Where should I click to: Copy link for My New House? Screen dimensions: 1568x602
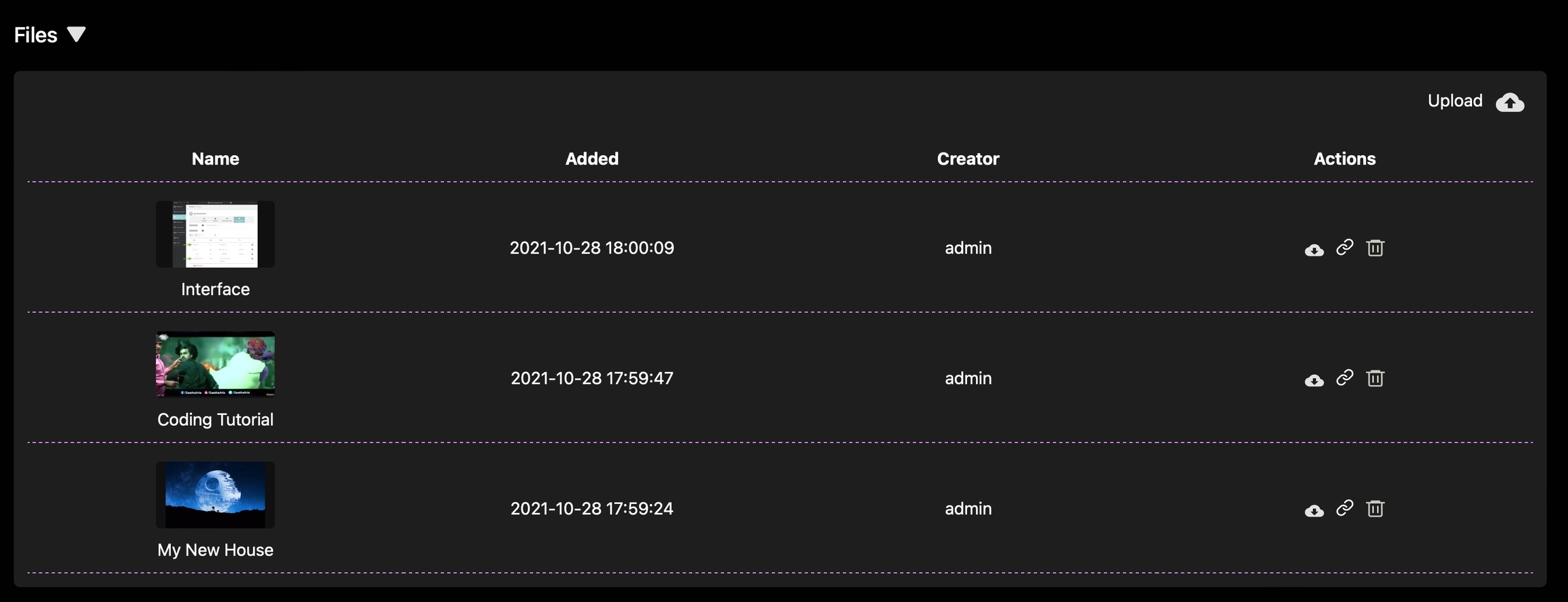[x=1345, y=508]
